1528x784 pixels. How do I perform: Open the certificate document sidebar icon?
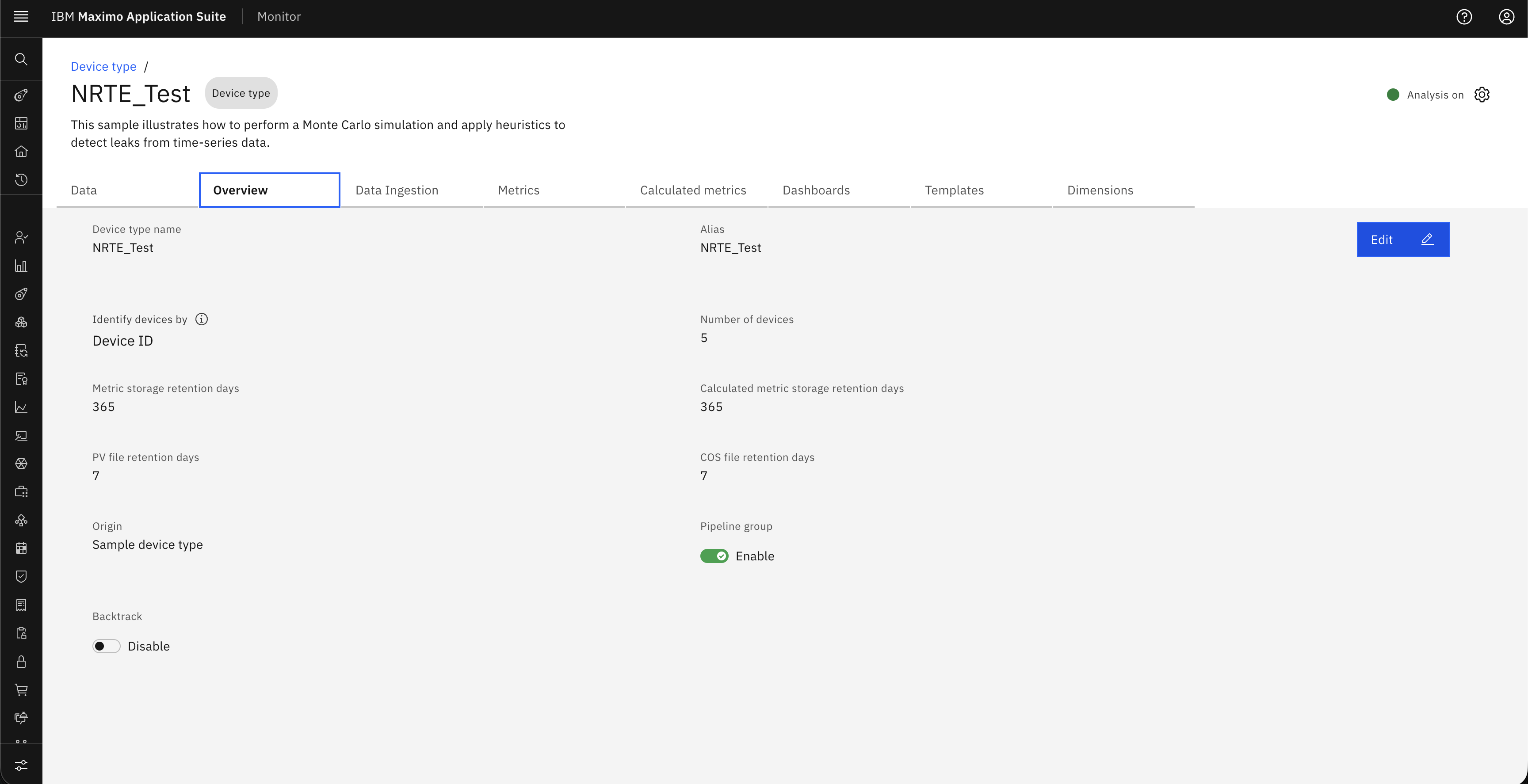tap(21, 379)
